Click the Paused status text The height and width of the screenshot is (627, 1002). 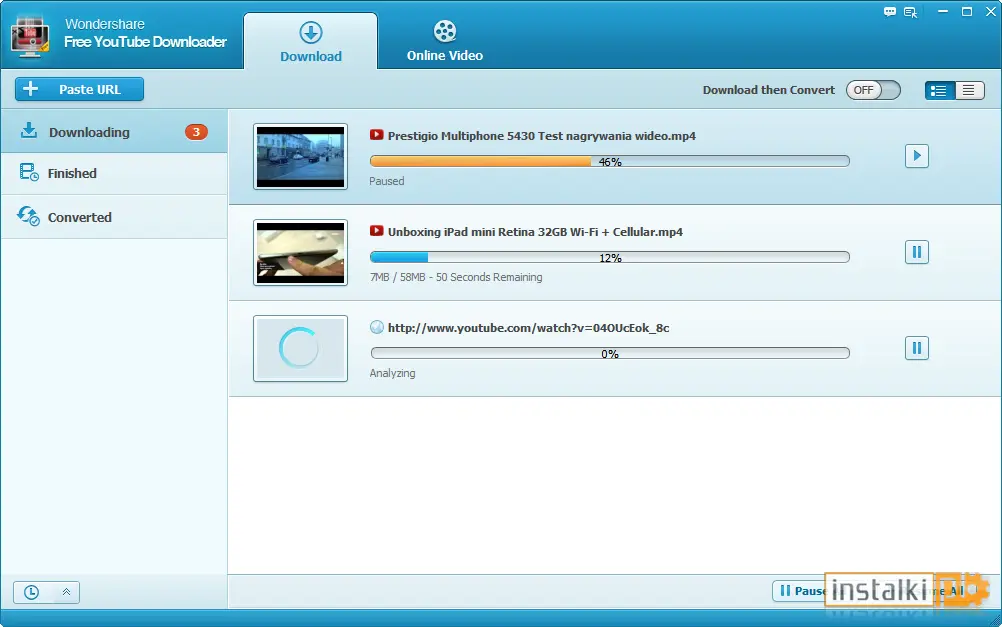point(387,181)
